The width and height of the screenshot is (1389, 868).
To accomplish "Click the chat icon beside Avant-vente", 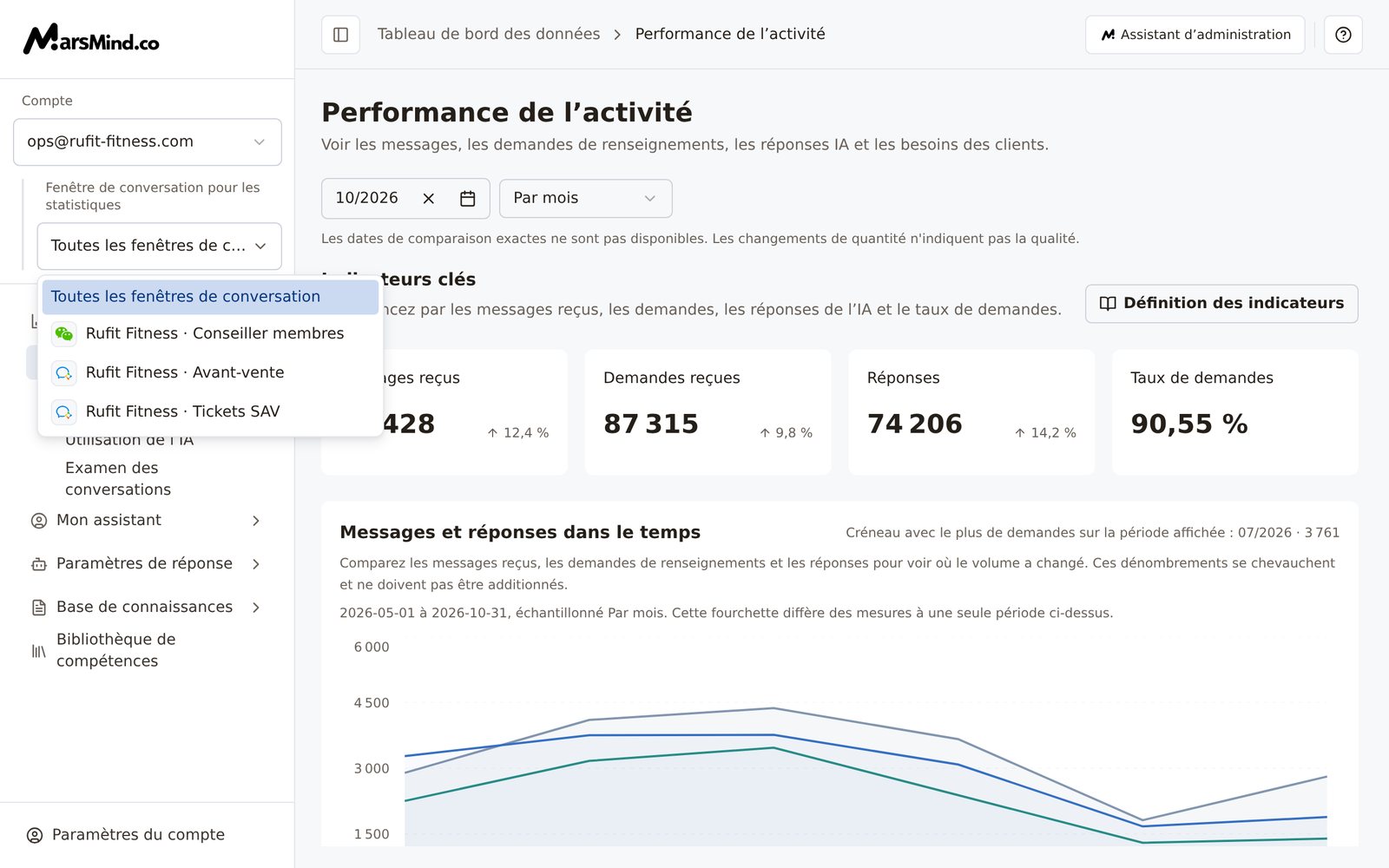I will tap(64, 373).
